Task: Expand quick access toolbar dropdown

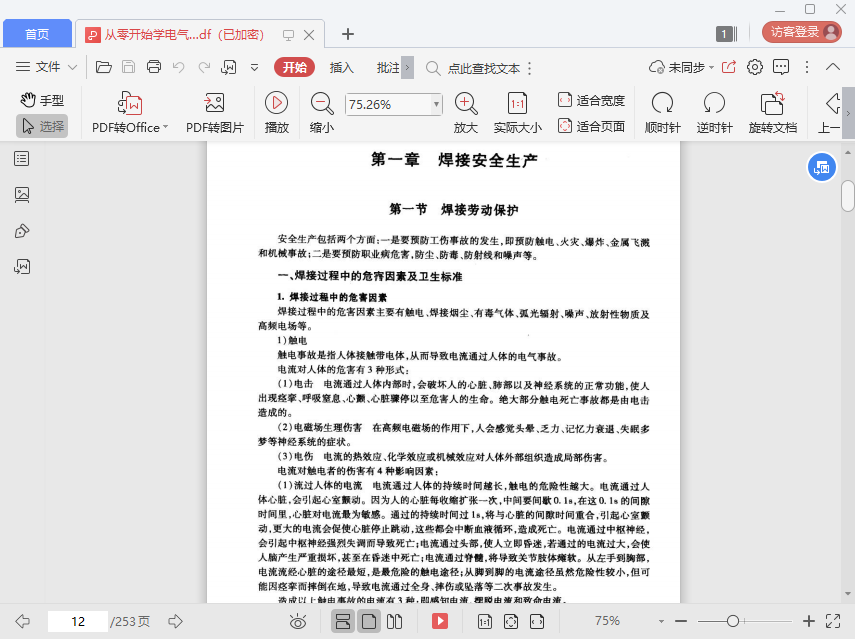Action: pos(255,68)
